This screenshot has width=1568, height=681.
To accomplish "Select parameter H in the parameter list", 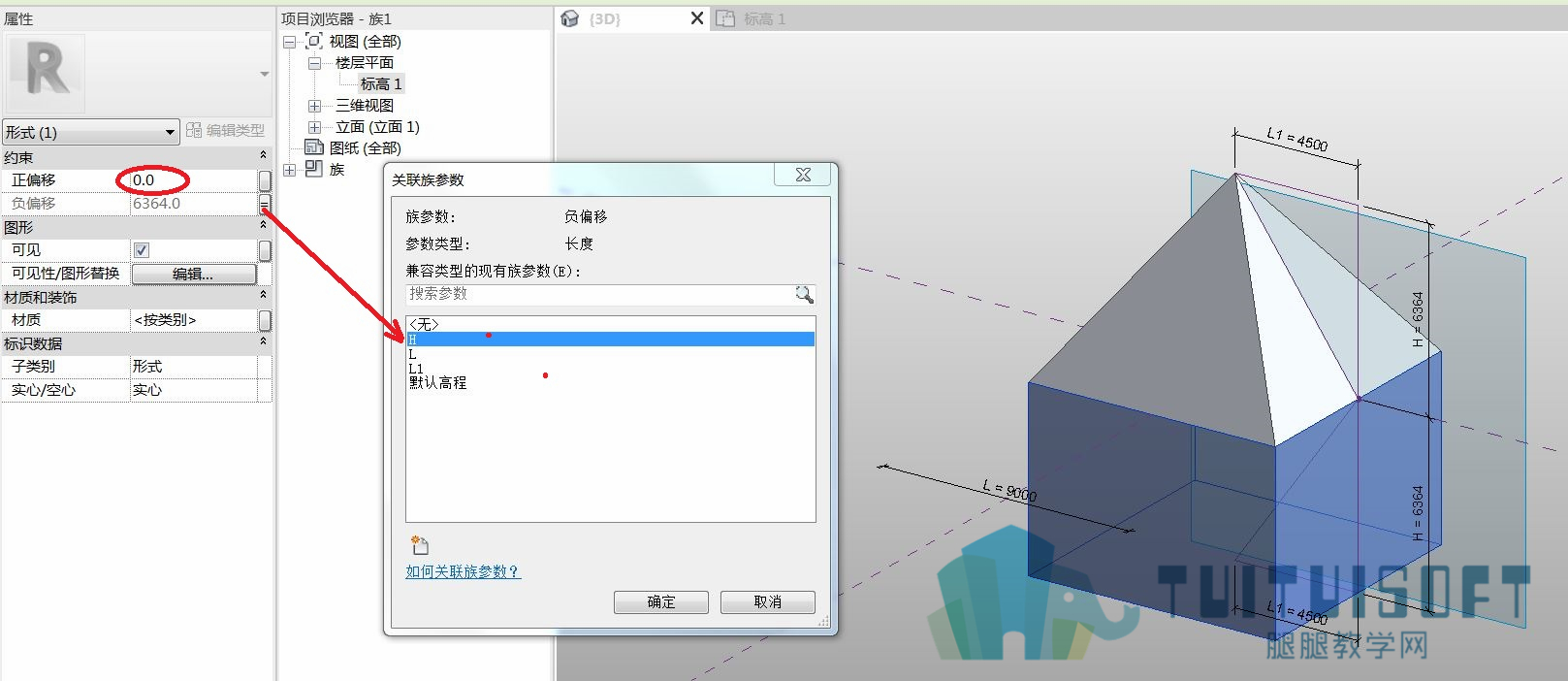I will click(x=611, y=340).
